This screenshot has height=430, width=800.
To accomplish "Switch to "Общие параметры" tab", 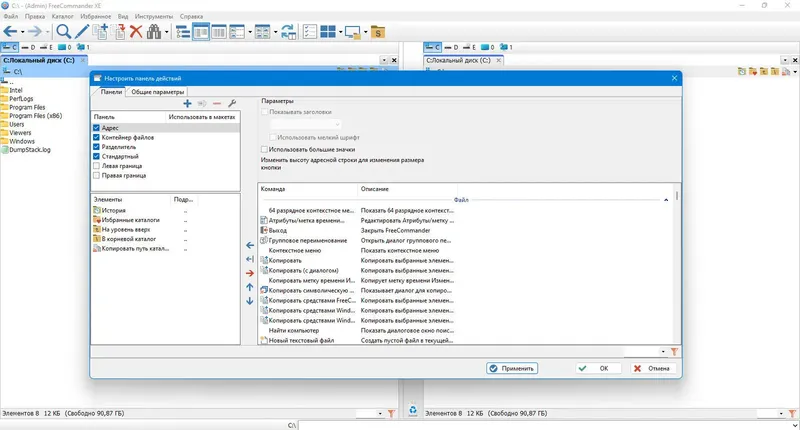I will tap(158, 92).
